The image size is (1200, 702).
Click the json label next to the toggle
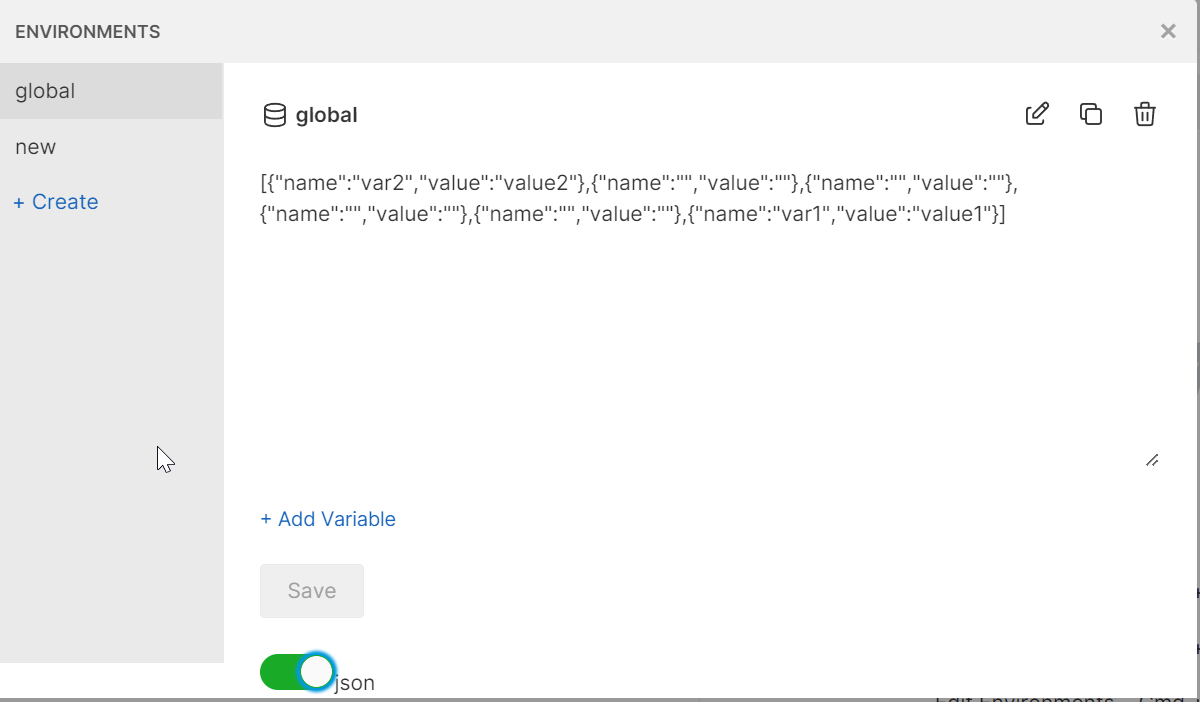point(355,682)
